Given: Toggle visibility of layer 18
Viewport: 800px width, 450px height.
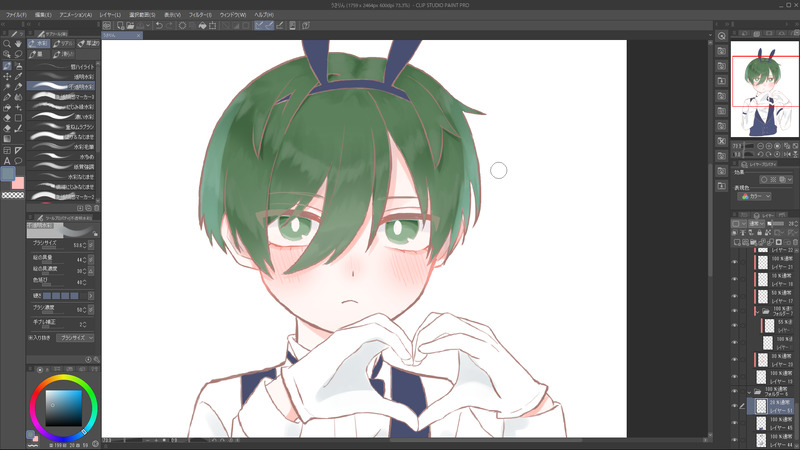Looking at the screenshot, I should 734,280.
